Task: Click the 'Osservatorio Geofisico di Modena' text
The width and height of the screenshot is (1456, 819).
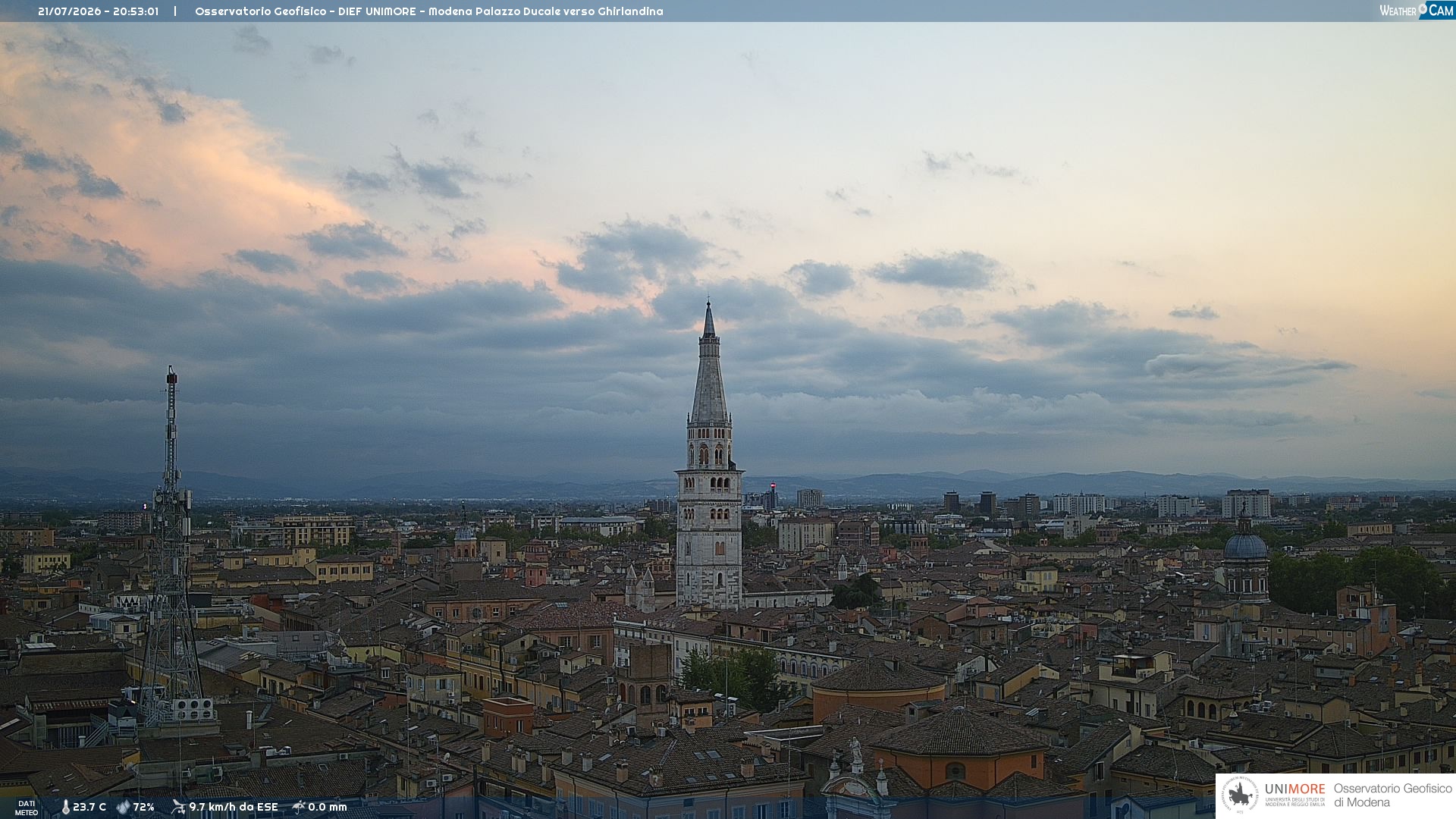Action: pyautogui.click(x=1393, y=795)
